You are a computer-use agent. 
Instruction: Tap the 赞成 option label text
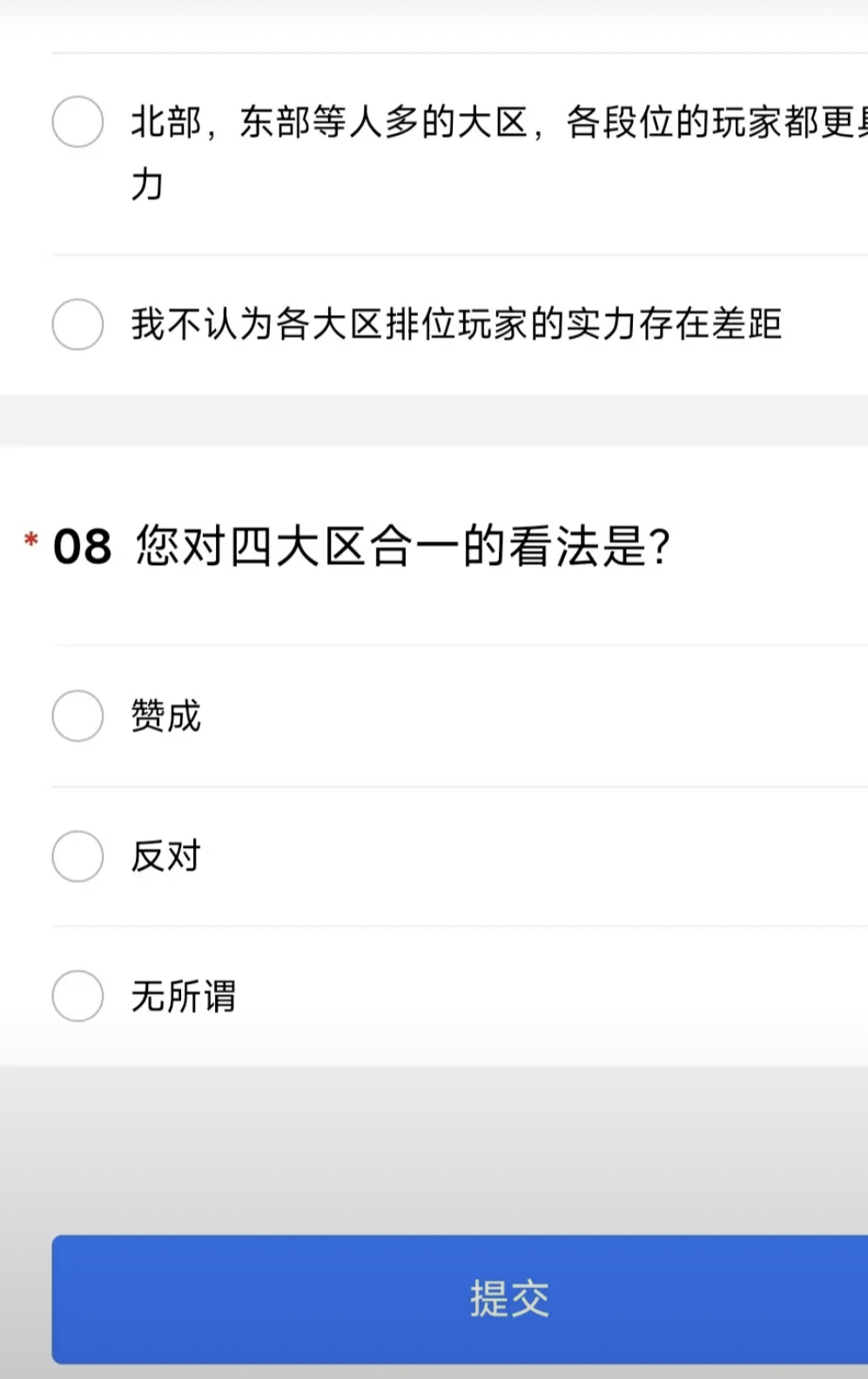tap(165, 716)
